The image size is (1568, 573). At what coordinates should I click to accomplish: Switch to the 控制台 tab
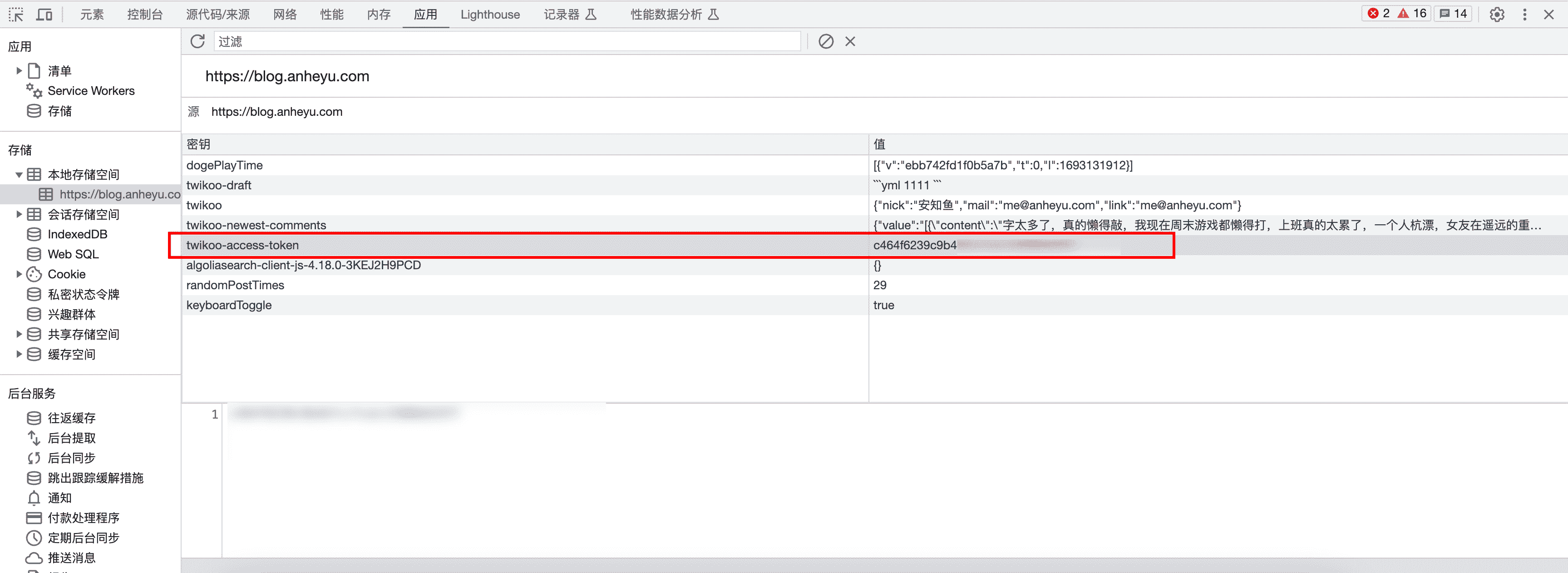(145, 14)
